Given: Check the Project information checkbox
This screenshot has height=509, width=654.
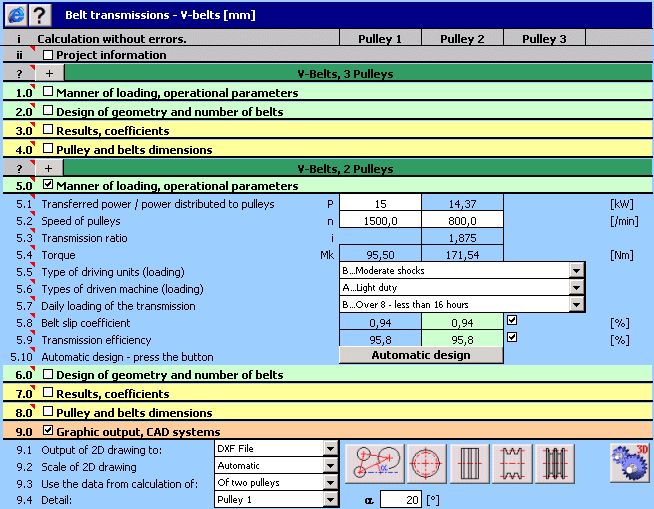Looking at the screenshot, I should (x=48, y=55).
